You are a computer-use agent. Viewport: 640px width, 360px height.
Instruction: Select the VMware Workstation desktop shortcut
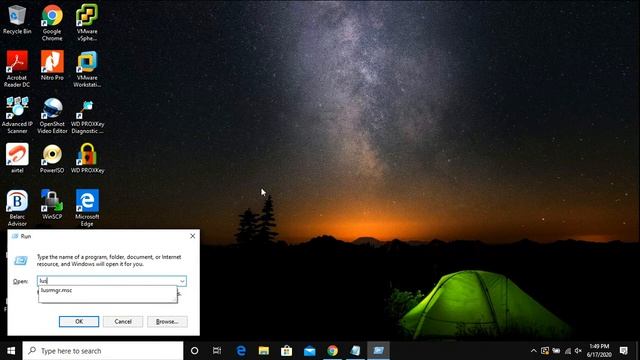[x=87, y=69]
